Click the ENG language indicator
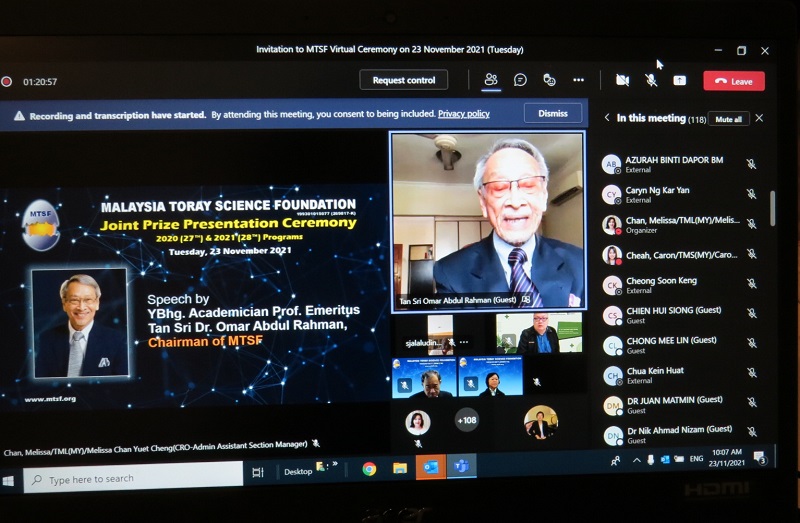Image resolution: width=800 pixels, height=523 pixels. tap(696, 459)
